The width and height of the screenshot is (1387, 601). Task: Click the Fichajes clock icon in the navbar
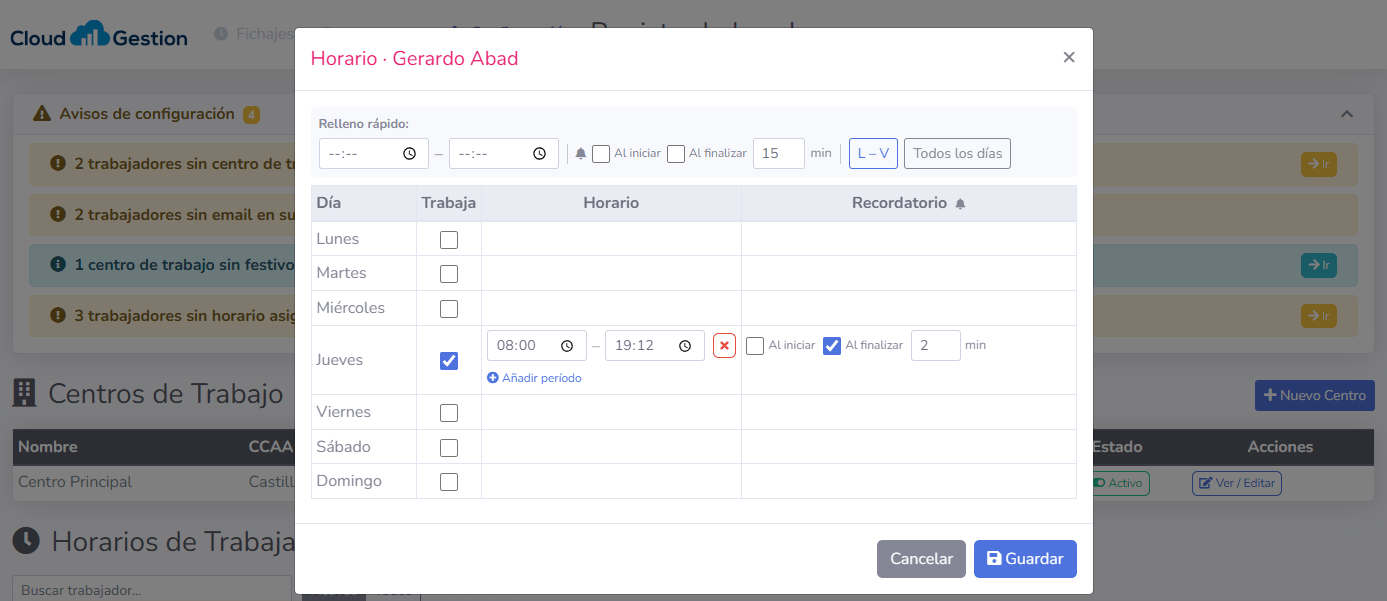pos(221,34)
